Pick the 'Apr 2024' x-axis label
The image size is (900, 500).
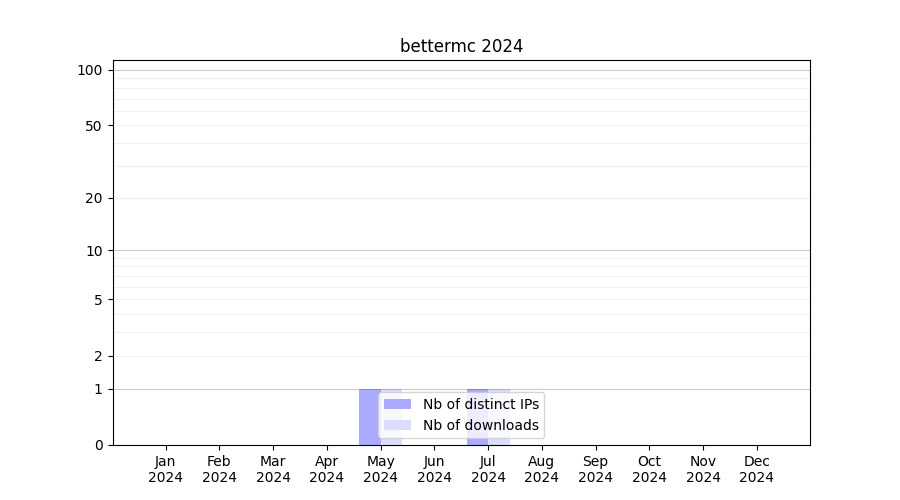click(327, 469)
